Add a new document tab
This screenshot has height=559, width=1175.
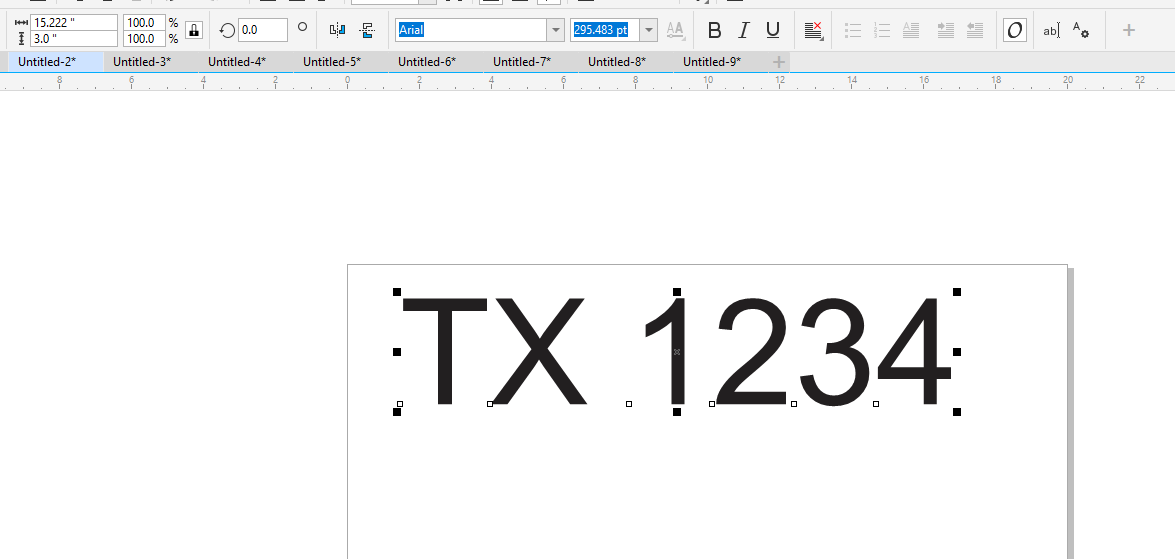(779, 62)
